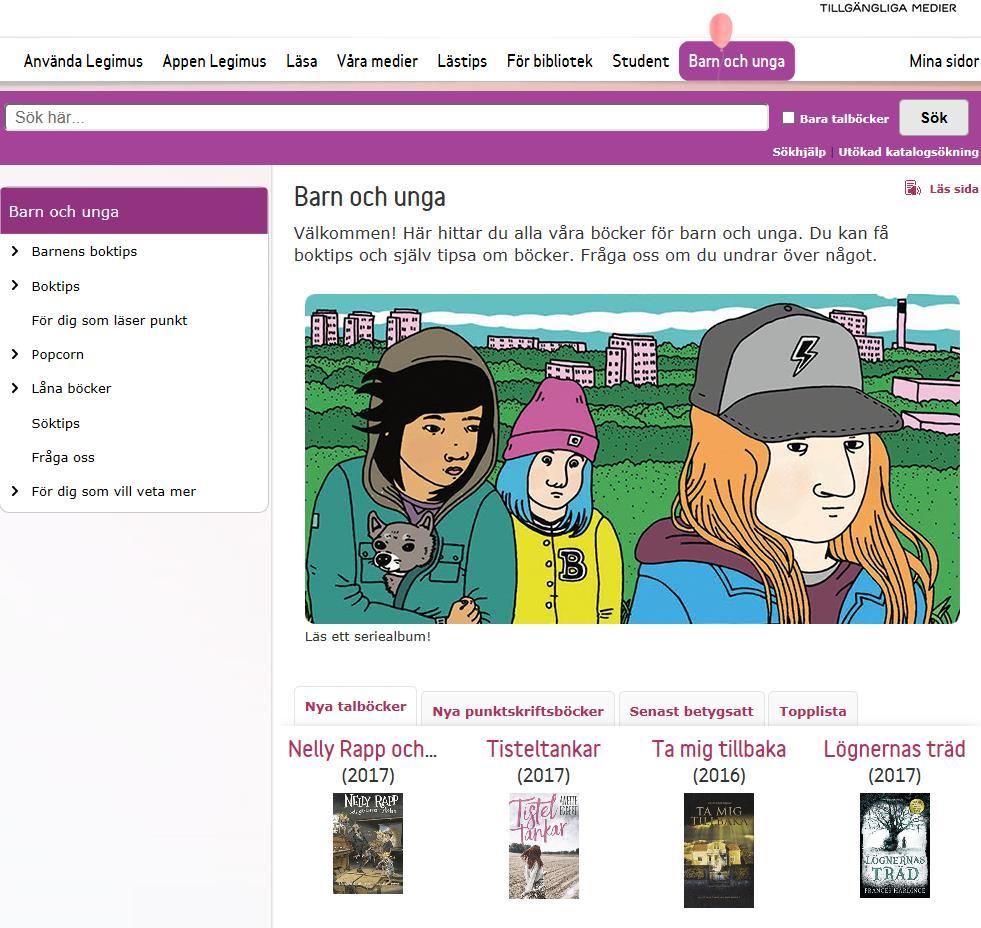The width and height of the screenshot is (981, 928).
Task: Open the För bibliotek menu
Action: coord(550,61)
